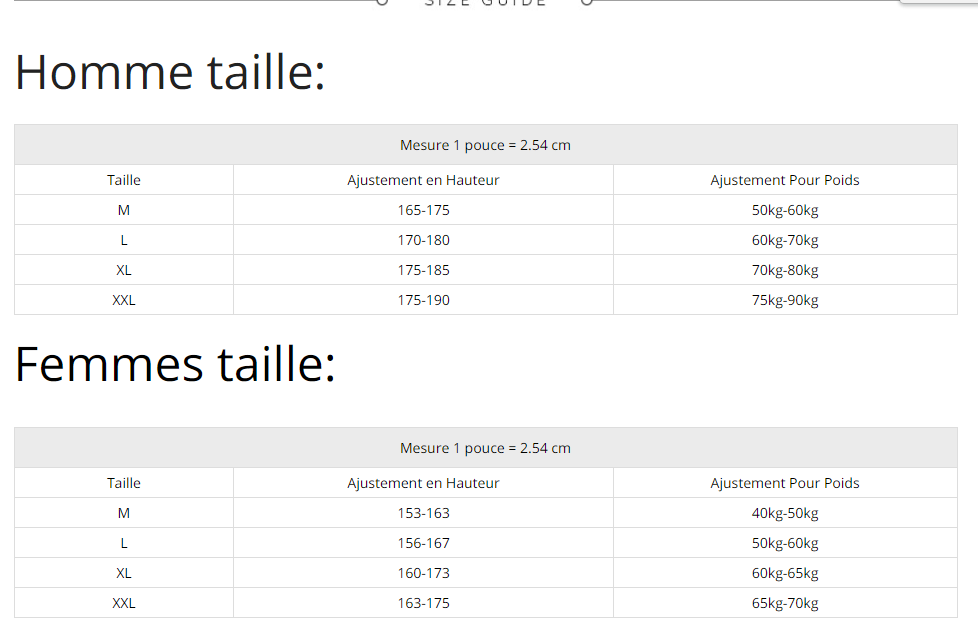The image size is (978, 632).
Task: Select the L size cell in the women's table
Action: pyautogui.click(x=124, y=543)
